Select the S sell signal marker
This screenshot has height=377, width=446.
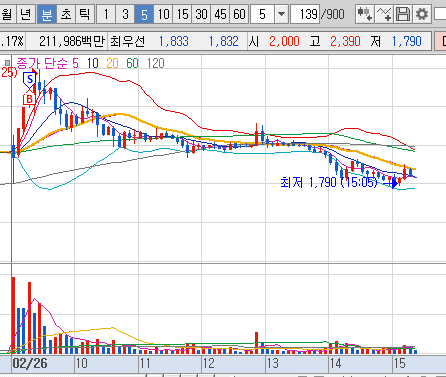coord(30,80)
